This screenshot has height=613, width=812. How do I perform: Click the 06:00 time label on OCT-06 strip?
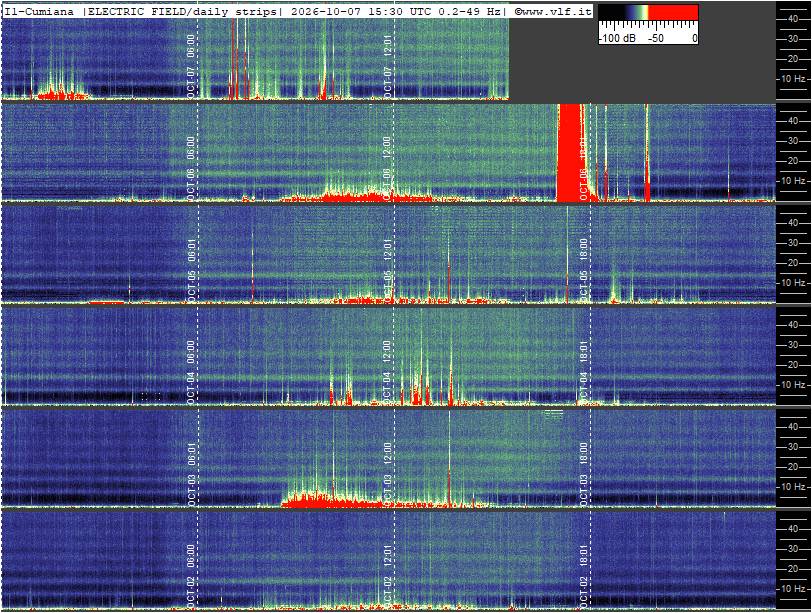tap(191, 147)
